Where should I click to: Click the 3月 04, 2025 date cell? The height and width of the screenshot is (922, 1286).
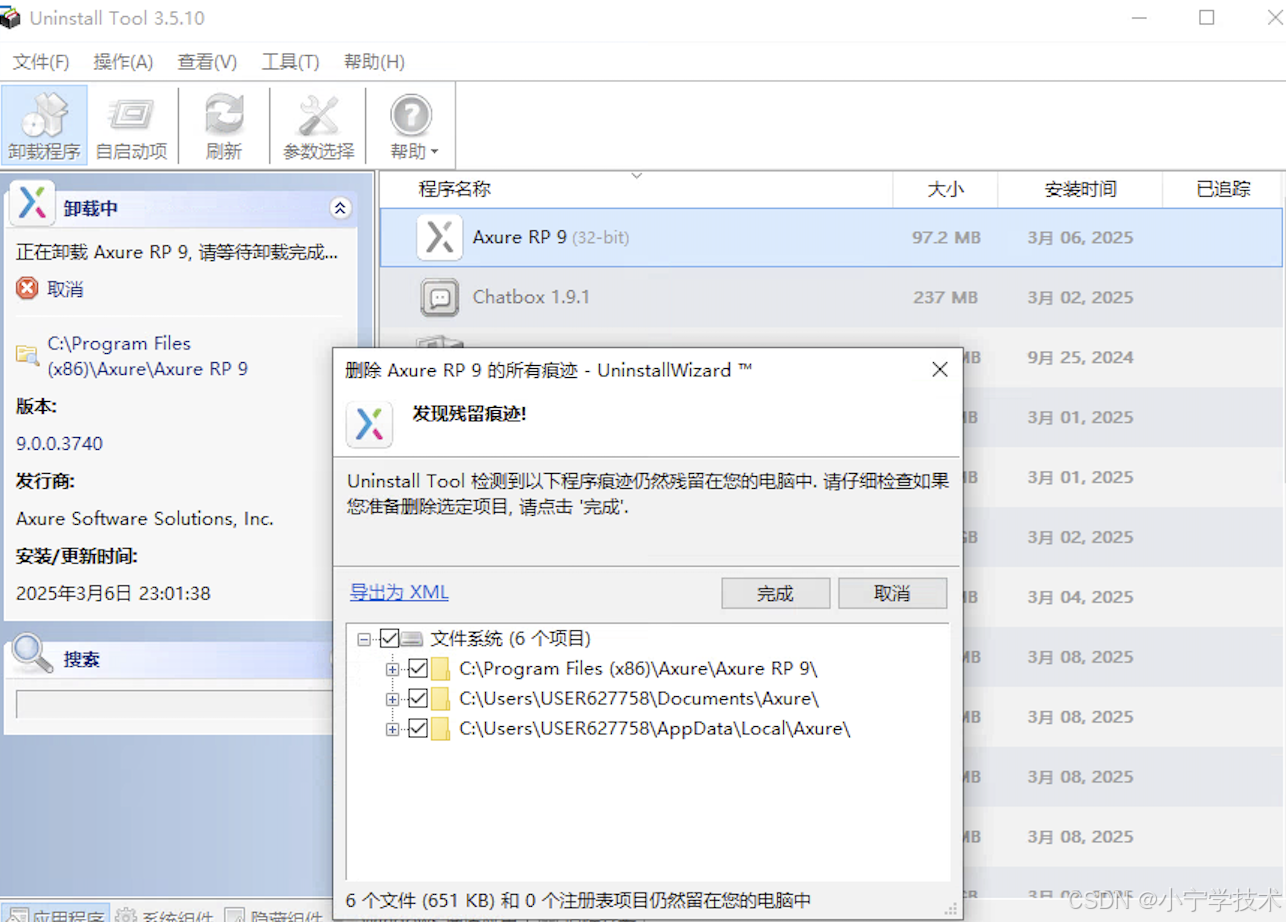(x=1080, y=598)
